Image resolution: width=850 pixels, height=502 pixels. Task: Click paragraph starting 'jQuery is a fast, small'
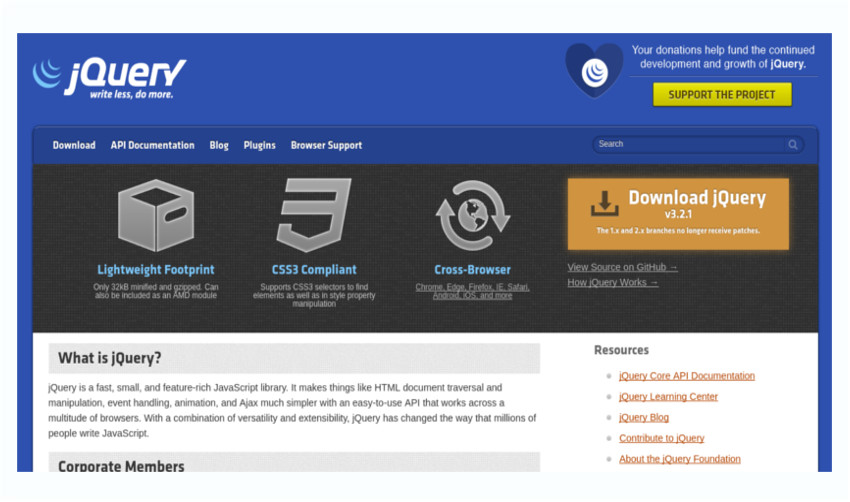292,410
